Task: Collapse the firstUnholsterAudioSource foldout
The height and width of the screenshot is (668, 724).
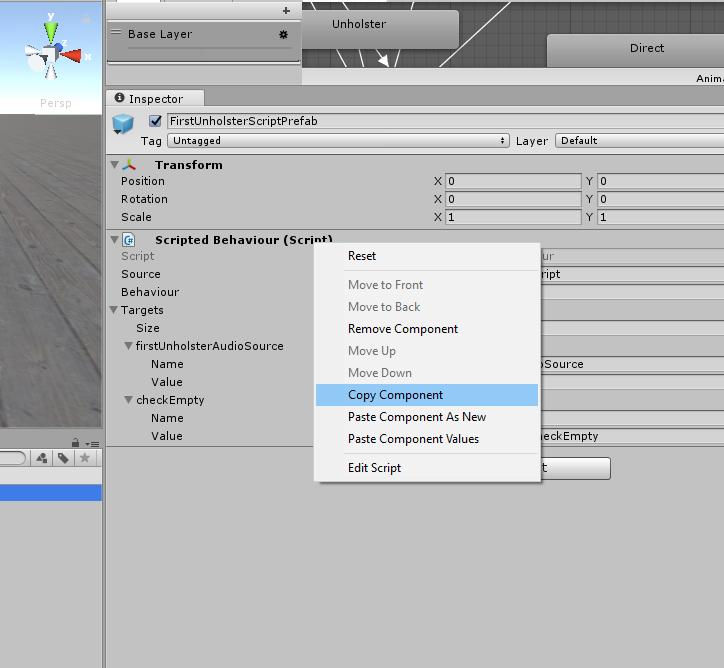Action: pyautogui.click(x=128, y=346)
